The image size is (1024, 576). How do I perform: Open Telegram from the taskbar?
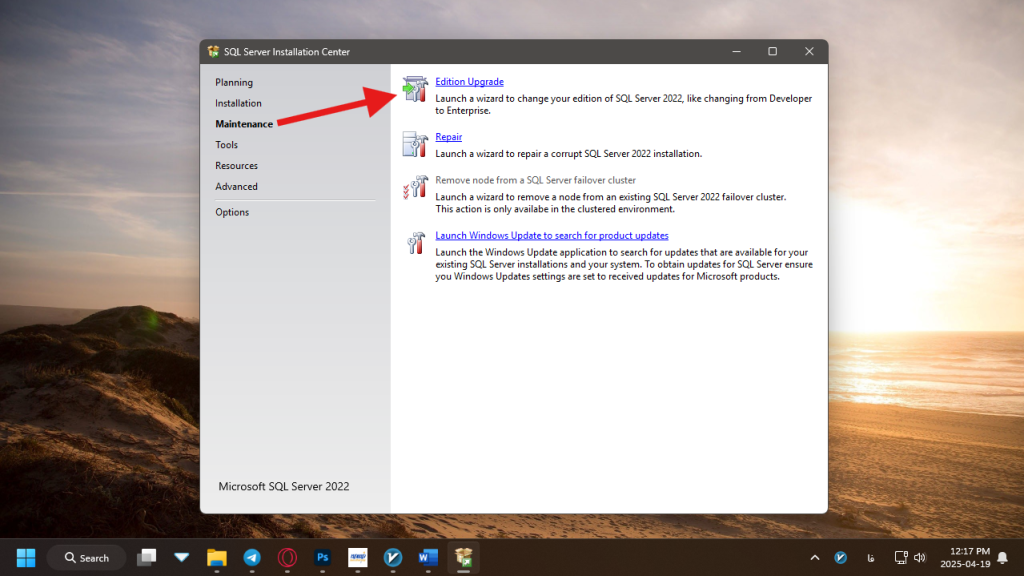[252, 558]
